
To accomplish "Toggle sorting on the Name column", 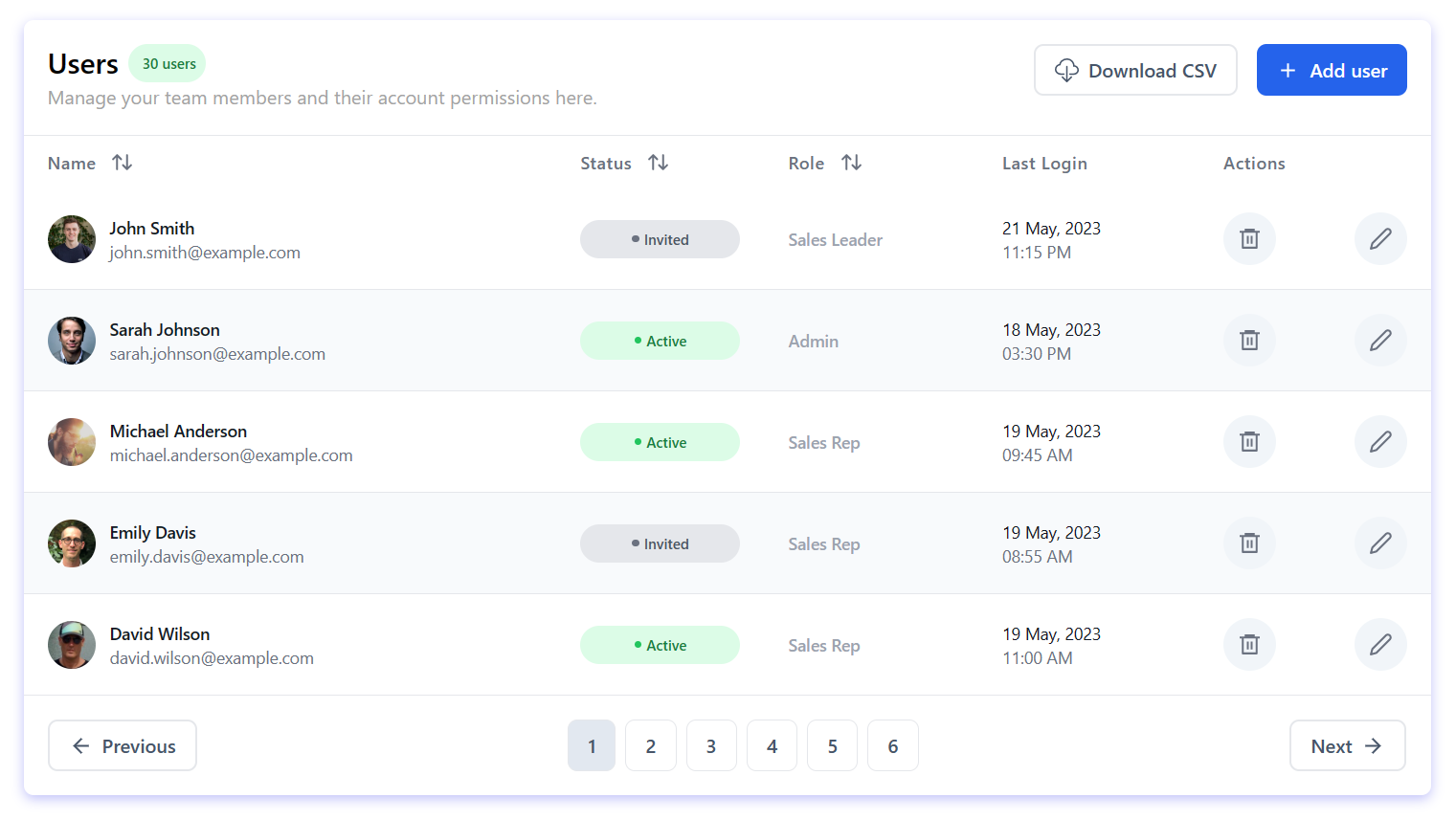I will pos(122,163).
